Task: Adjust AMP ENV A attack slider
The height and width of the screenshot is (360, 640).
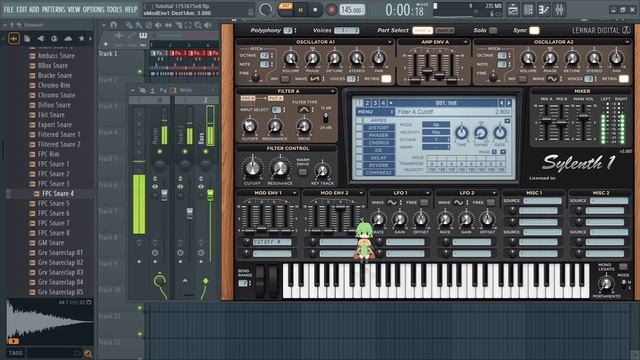Action: point(415,80)
